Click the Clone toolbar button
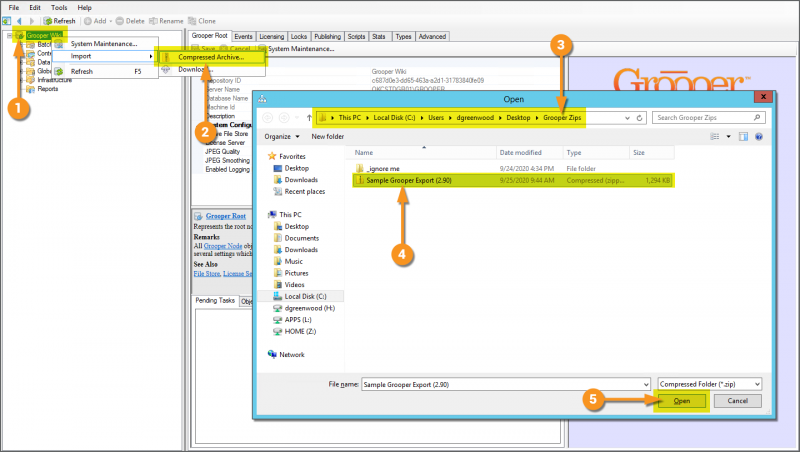This screenshot has height=452, width=800. pyautogui.click(x=202, y=21)
